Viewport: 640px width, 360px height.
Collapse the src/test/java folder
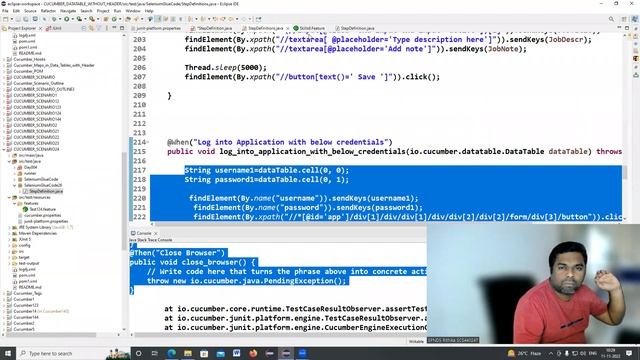click(10, 161)
